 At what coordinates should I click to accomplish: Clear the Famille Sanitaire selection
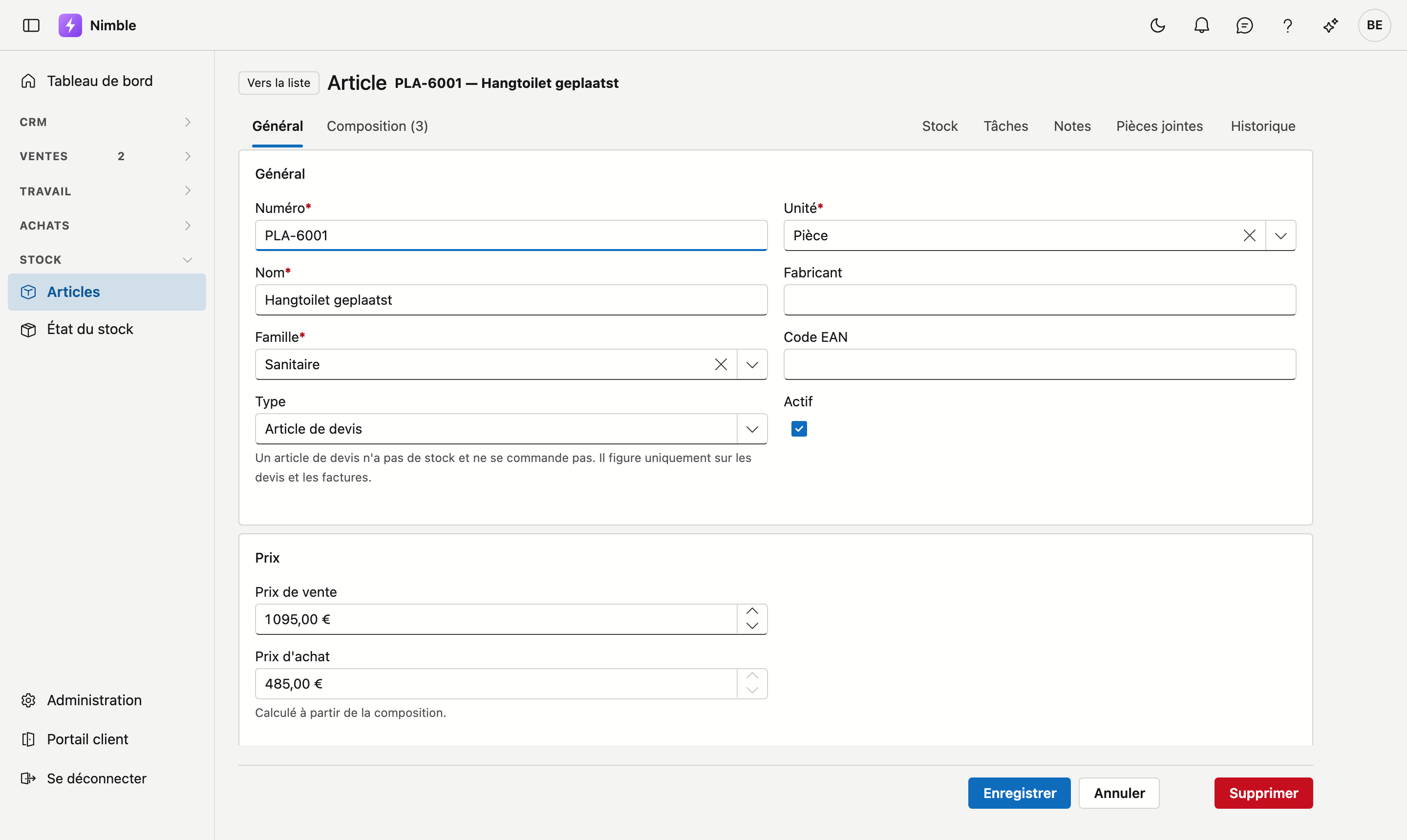[721, 364]
